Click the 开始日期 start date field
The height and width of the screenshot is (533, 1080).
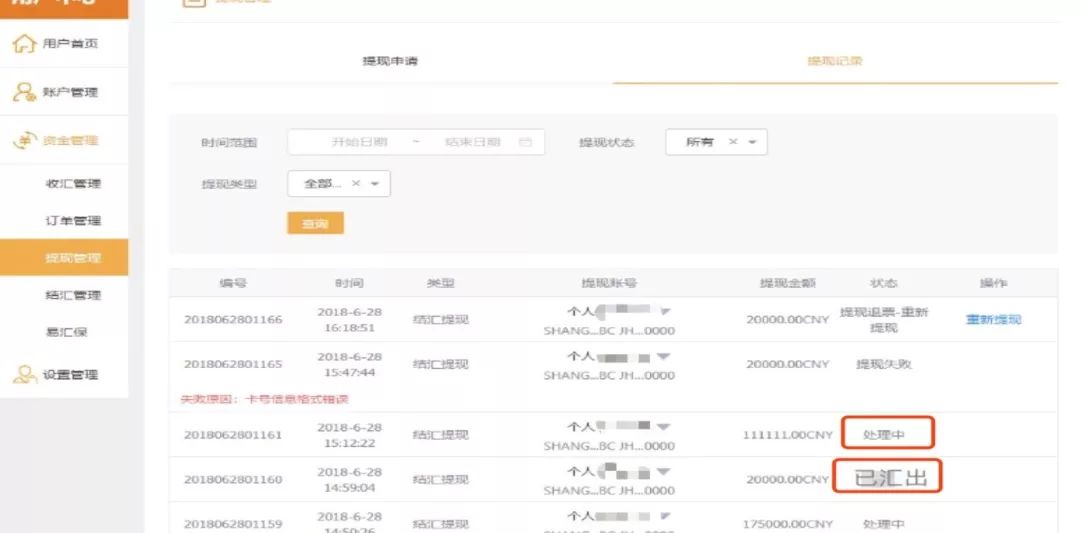pos(359,143)
